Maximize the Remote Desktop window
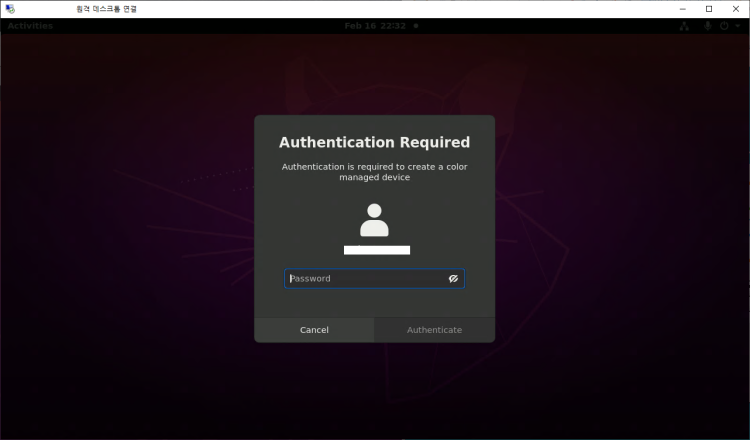Image resolution: width=750 pixels, height=440 pixels. pyautogui.click(x=708, y=8)
